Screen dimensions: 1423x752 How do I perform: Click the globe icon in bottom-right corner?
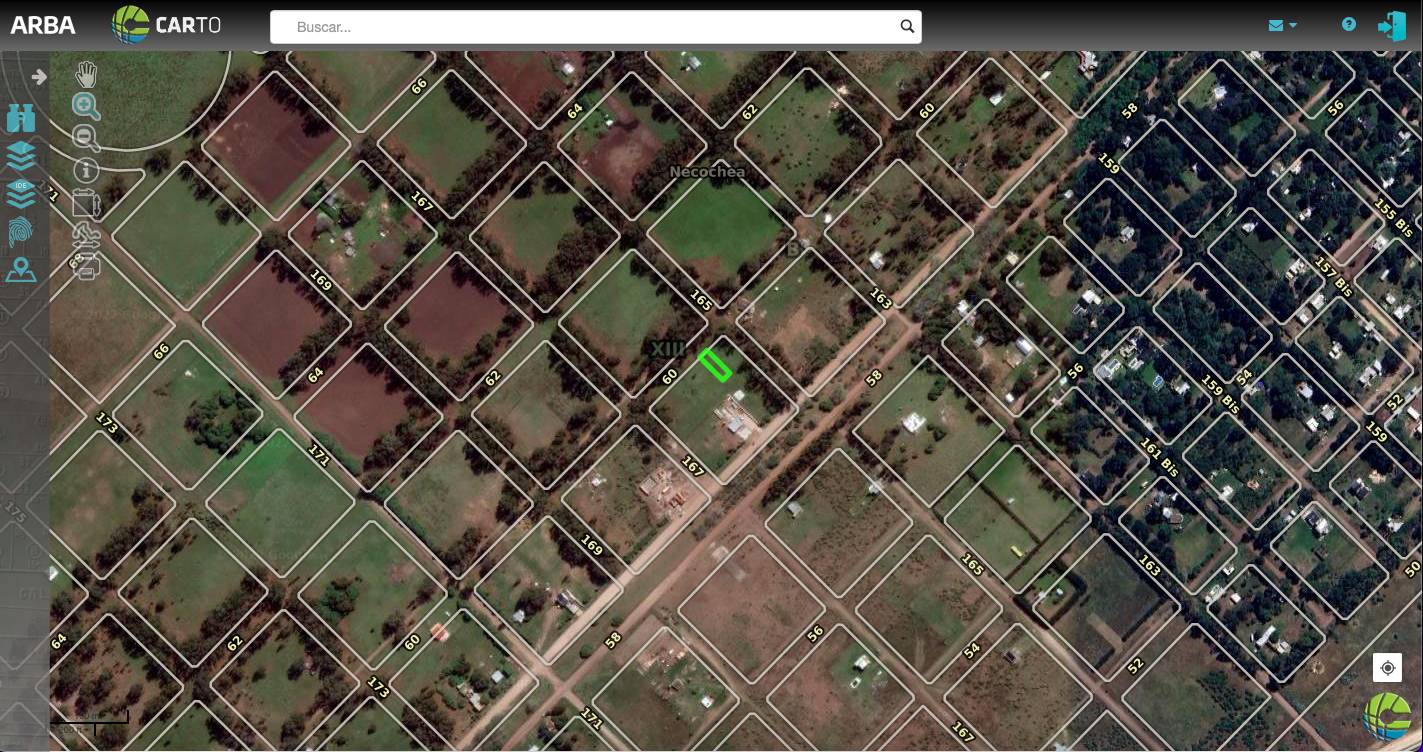point(1389,717)
